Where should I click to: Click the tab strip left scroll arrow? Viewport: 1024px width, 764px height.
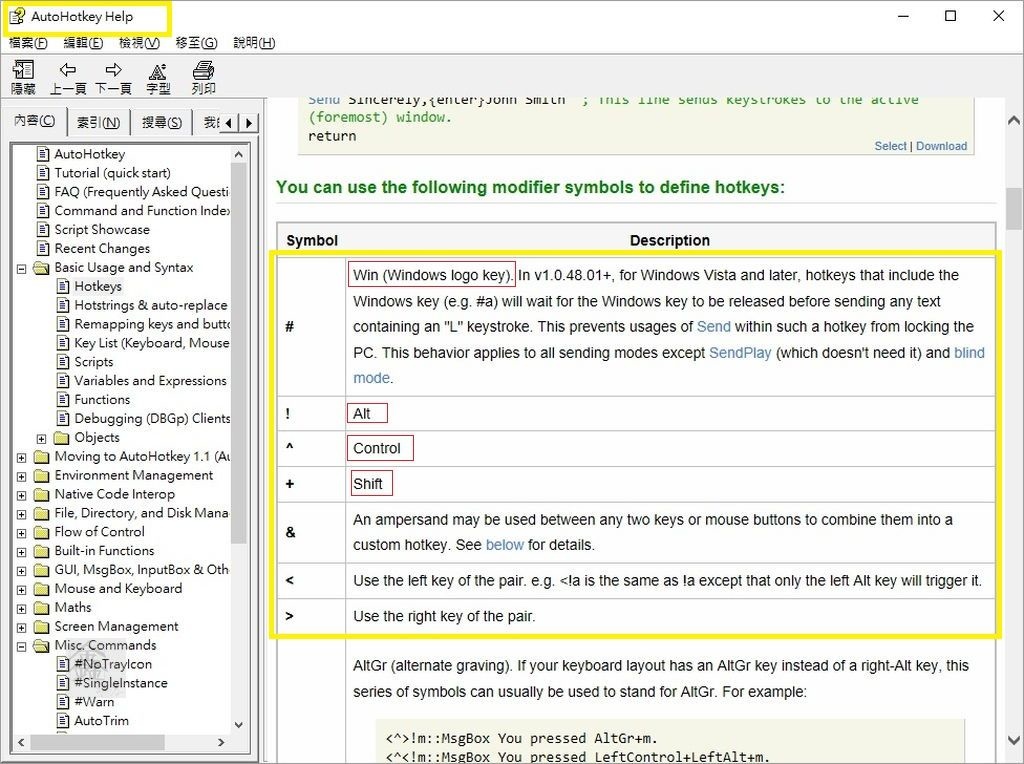pyautogui.click(x=229, y=123)
